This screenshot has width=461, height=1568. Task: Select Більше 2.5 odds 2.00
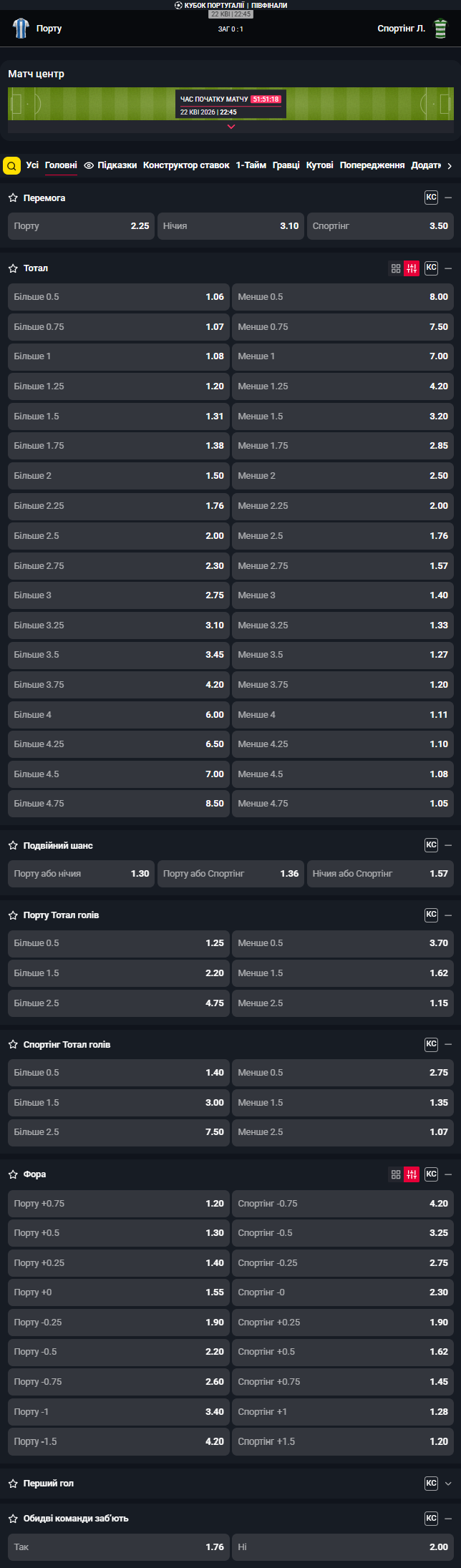(119, 536)
